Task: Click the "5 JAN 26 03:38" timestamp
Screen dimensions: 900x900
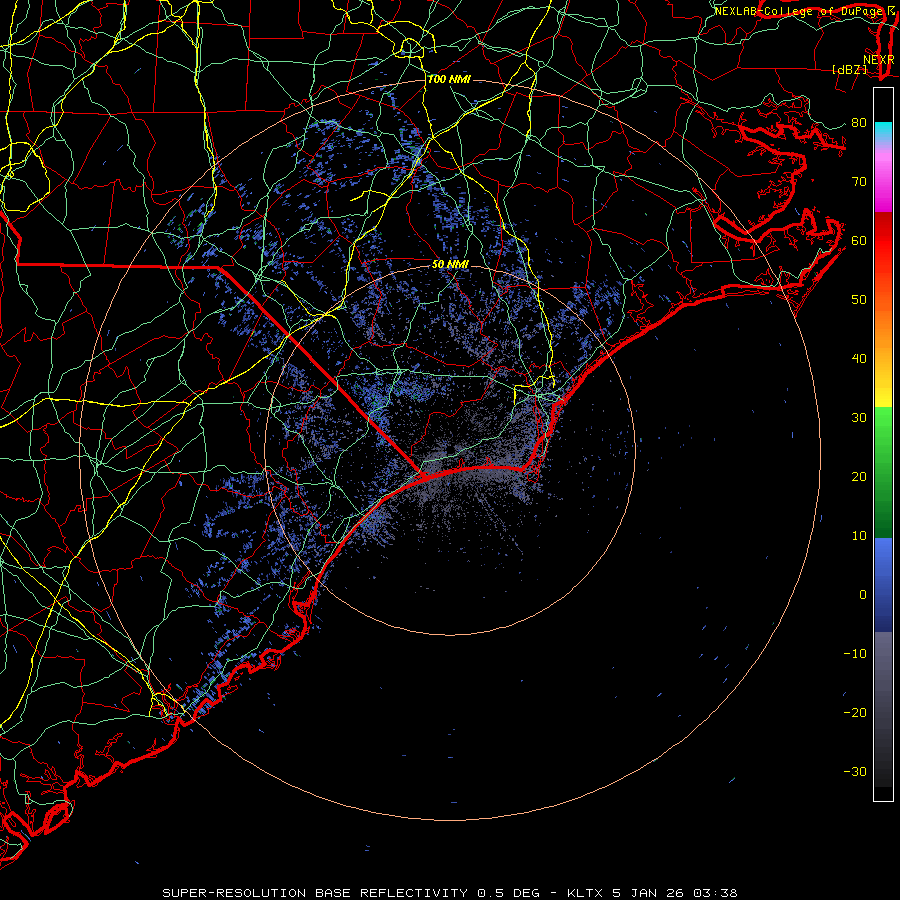Action: tap(674, 893)
